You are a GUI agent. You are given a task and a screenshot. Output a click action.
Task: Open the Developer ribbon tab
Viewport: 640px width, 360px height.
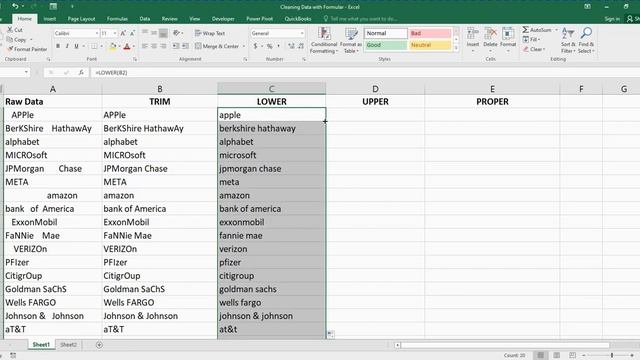coord(223,19)
